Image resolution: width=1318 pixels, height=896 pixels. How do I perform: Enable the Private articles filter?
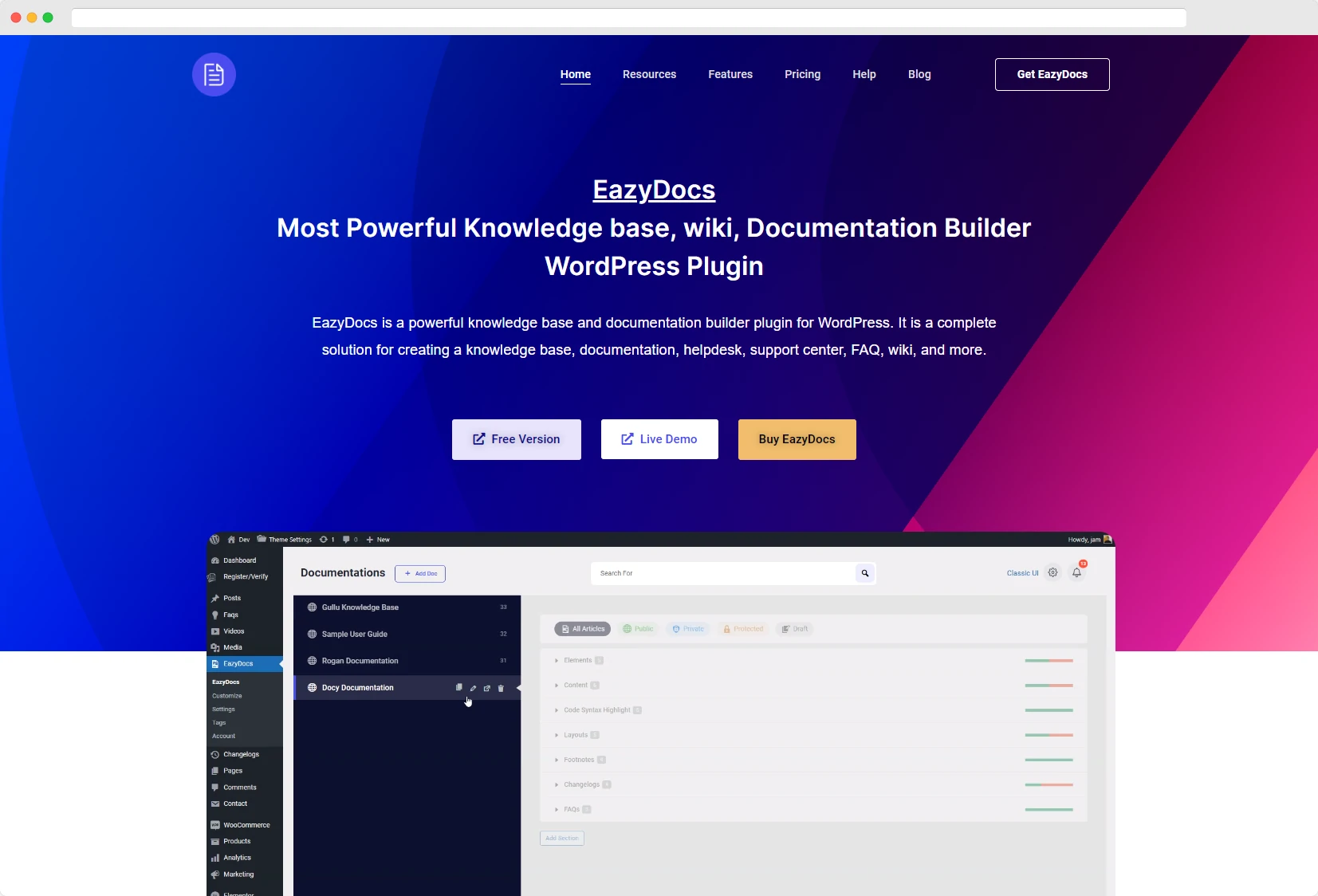(x=688, y=629)
